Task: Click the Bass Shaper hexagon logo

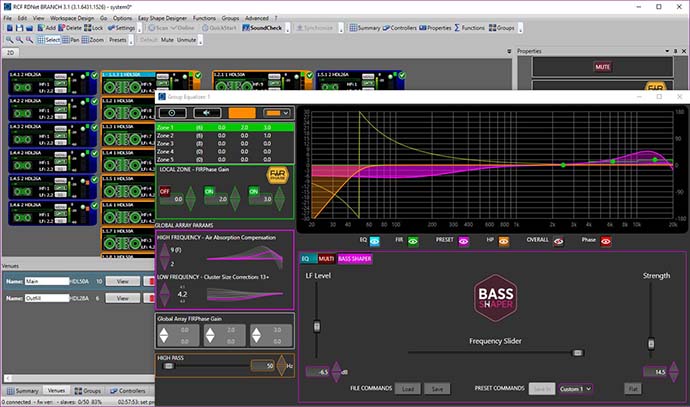Action: (x=495, y=298)
